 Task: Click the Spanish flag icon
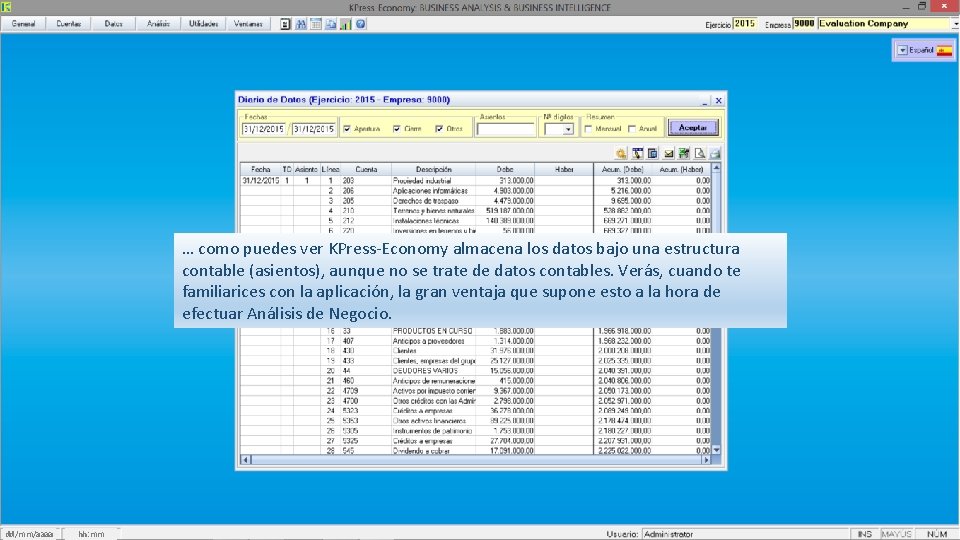tap(944, 50)
